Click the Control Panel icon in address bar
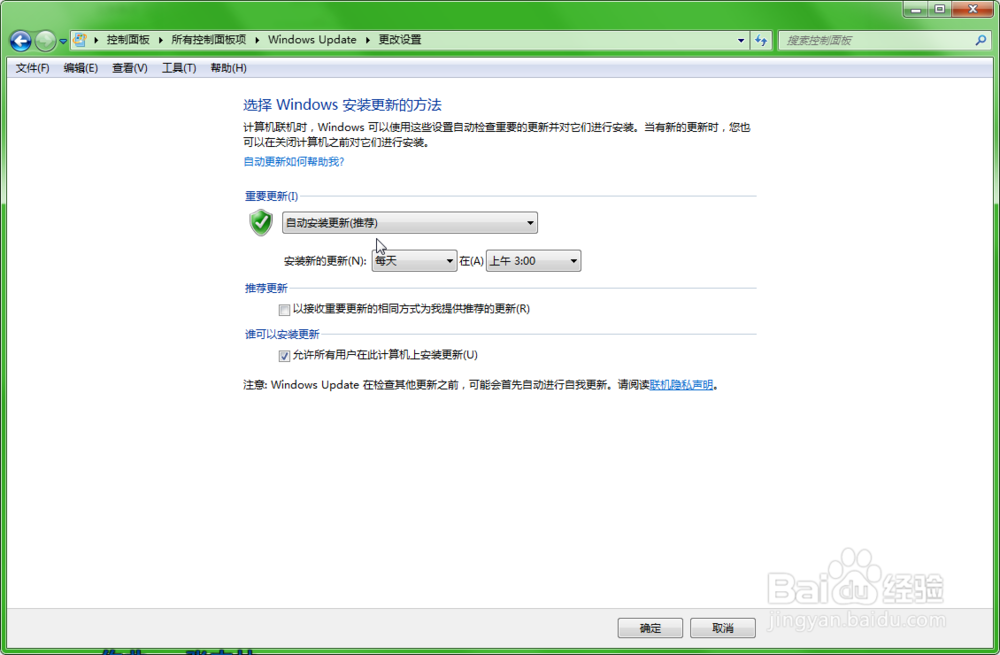The width and height of the screenshot is (1000, 655). (x=79, y=40)
